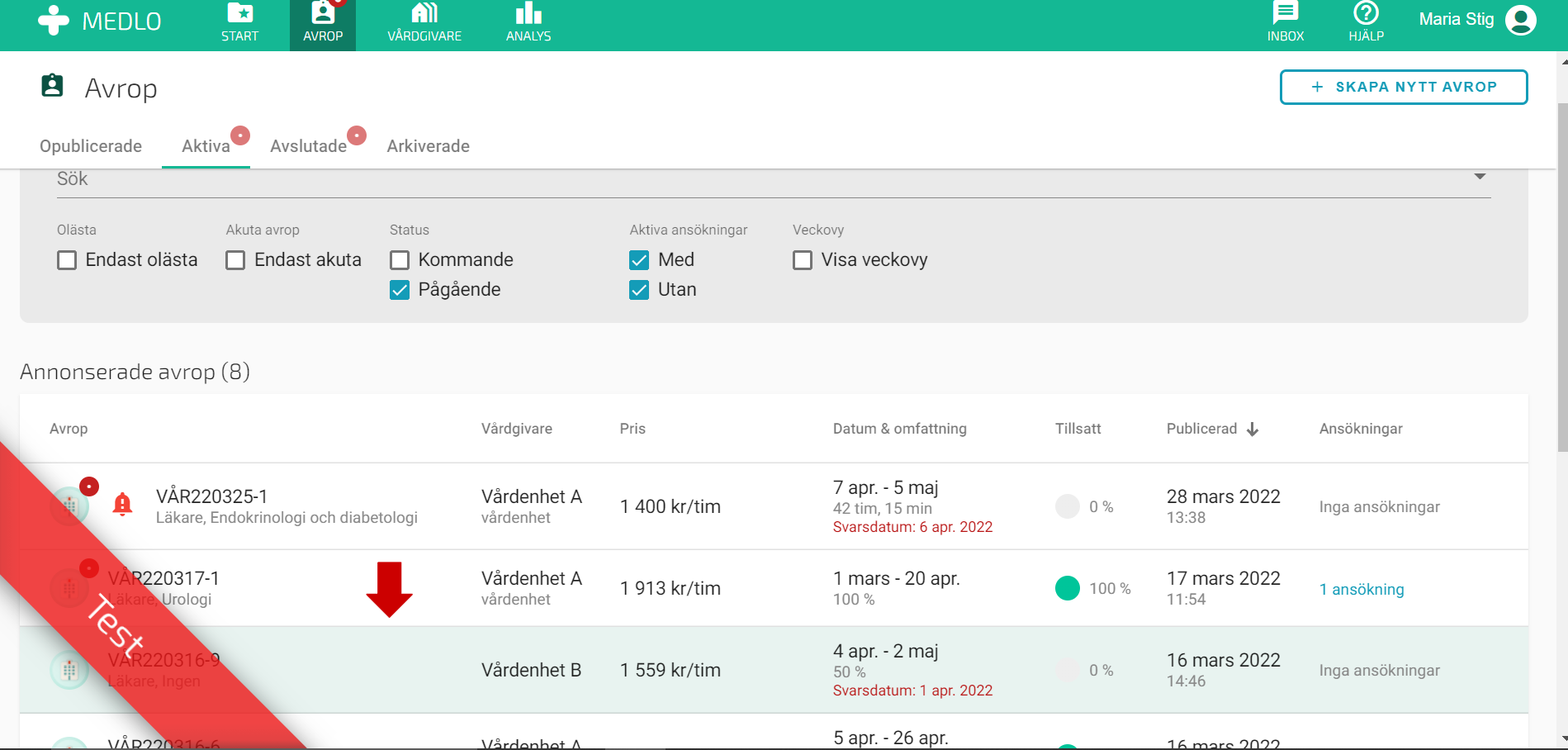Click the red badge on Aktiva tab
Image resolution: width=1568 pixels, height=750 pixels.
click(240, 135)
